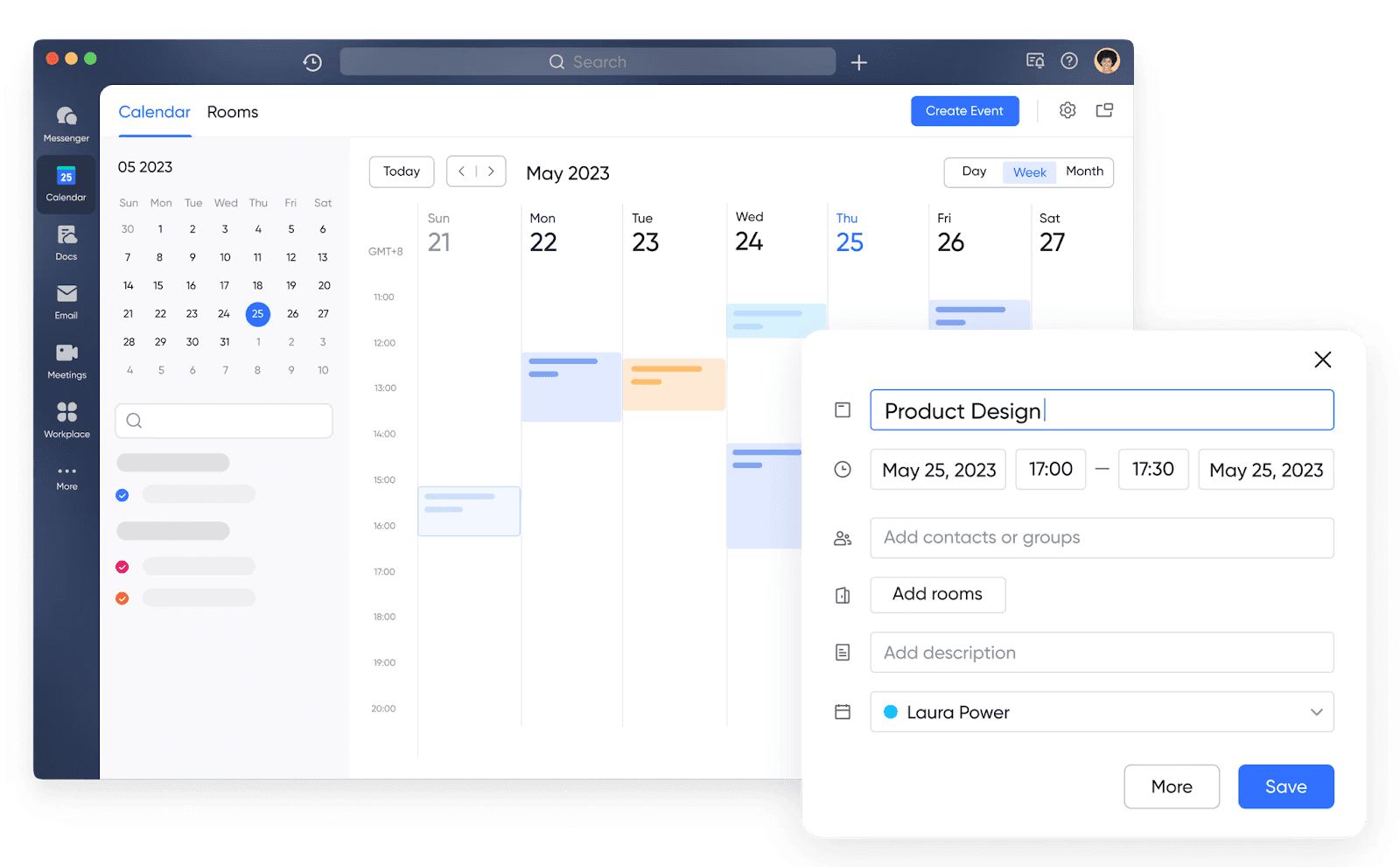
Task: Open the More sidebar menu
Action: point(66,478)
